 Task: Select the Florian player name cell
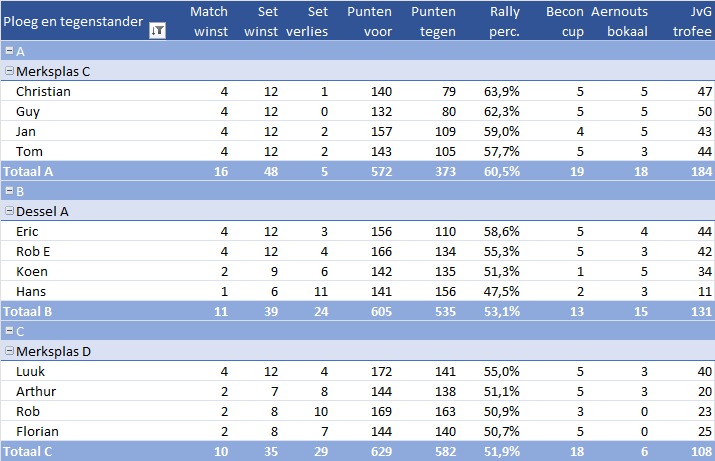(x=38, y=431)
